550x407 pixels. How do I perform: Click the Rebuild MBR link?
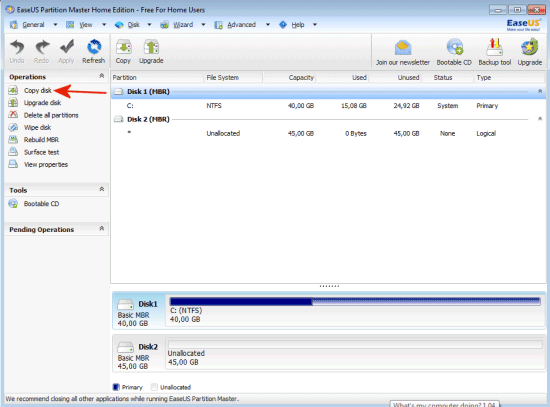tap(41, 140)
